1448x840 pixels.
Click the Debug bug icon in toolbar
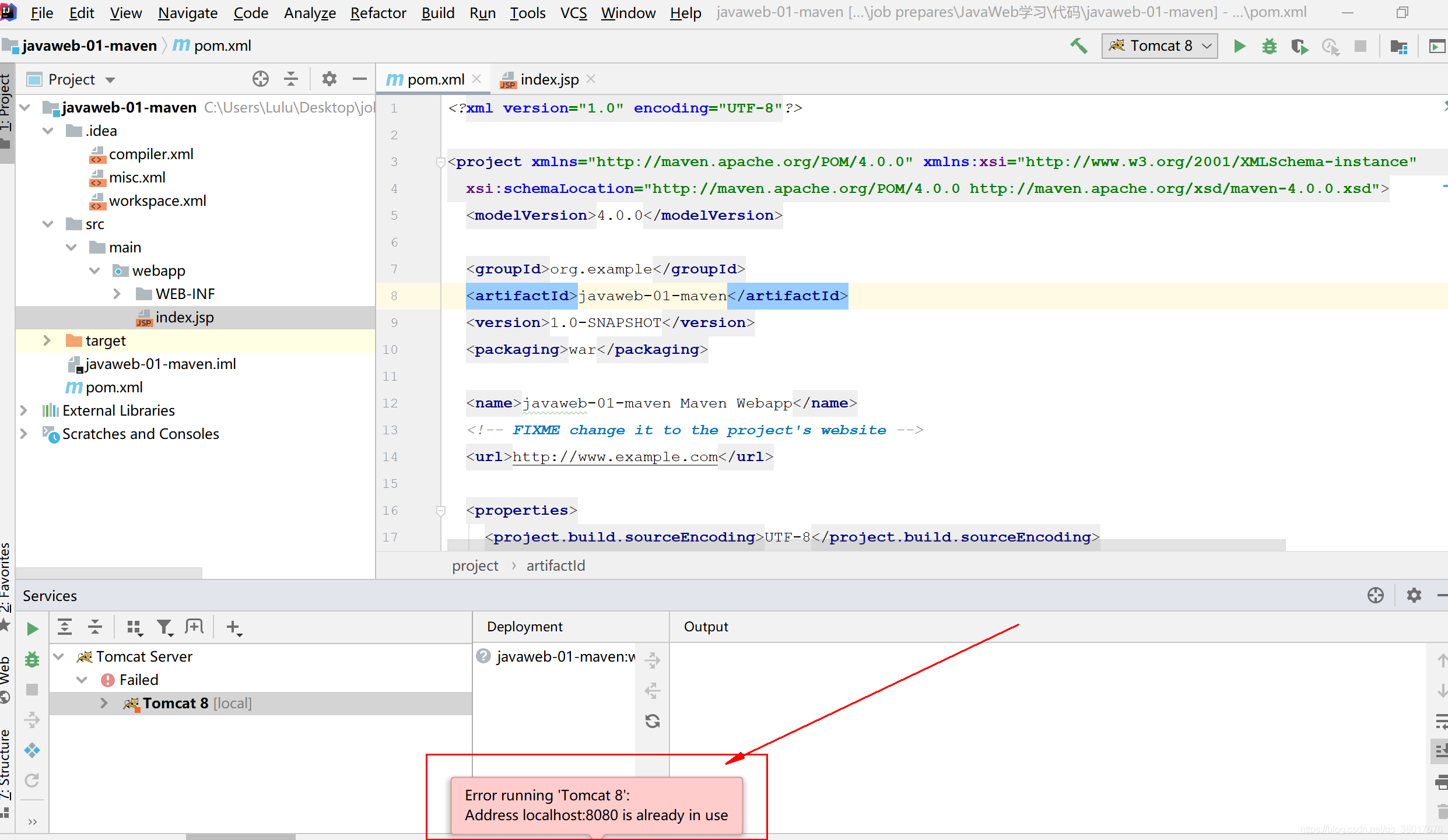click(1270, 46)
